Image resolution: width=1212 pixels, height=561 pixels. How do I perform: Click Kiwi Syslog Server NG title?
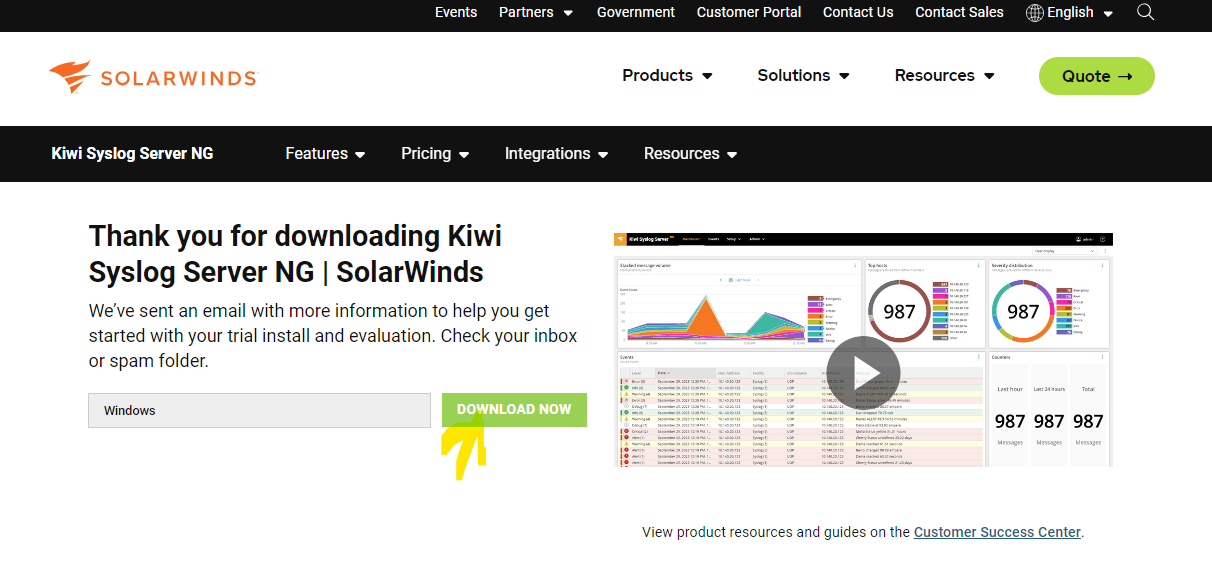pyautogui.click(x=132, y=153)
